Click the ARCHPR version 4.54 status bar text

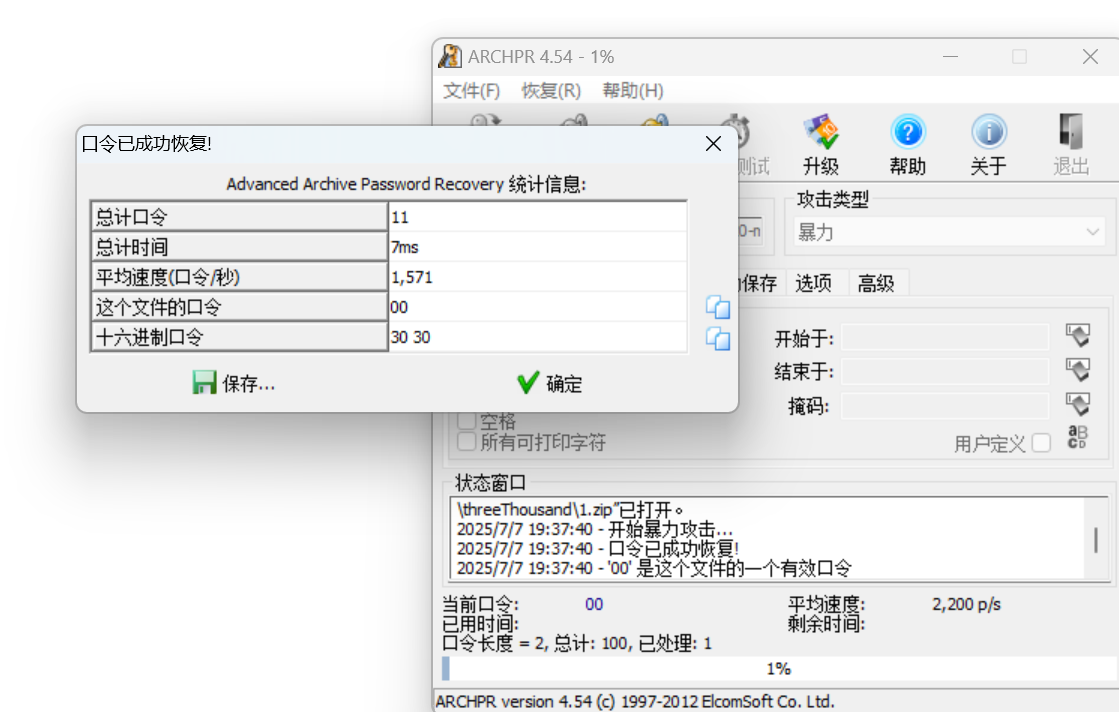[635, 701]
